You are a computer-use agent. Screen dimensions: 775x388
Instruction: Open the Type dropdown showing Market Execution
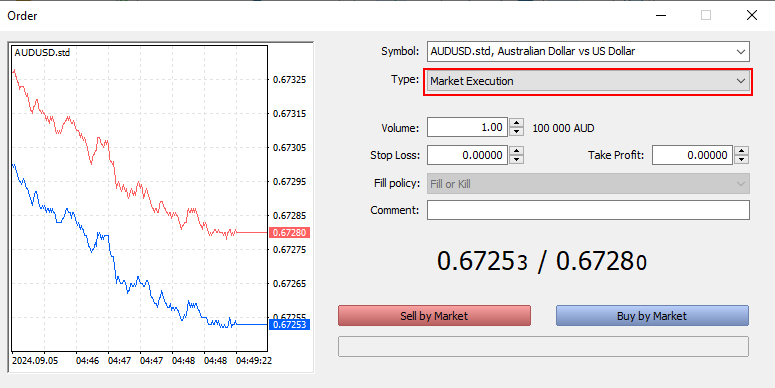[x=588, y=81]
